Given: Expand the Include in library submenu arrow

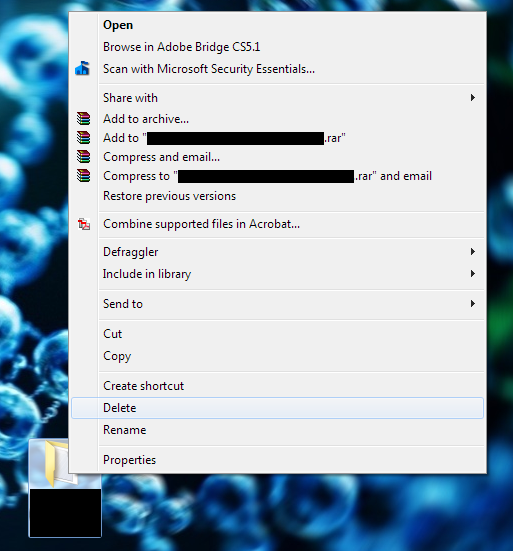Looking at the screenshot, I should [473, 273].
